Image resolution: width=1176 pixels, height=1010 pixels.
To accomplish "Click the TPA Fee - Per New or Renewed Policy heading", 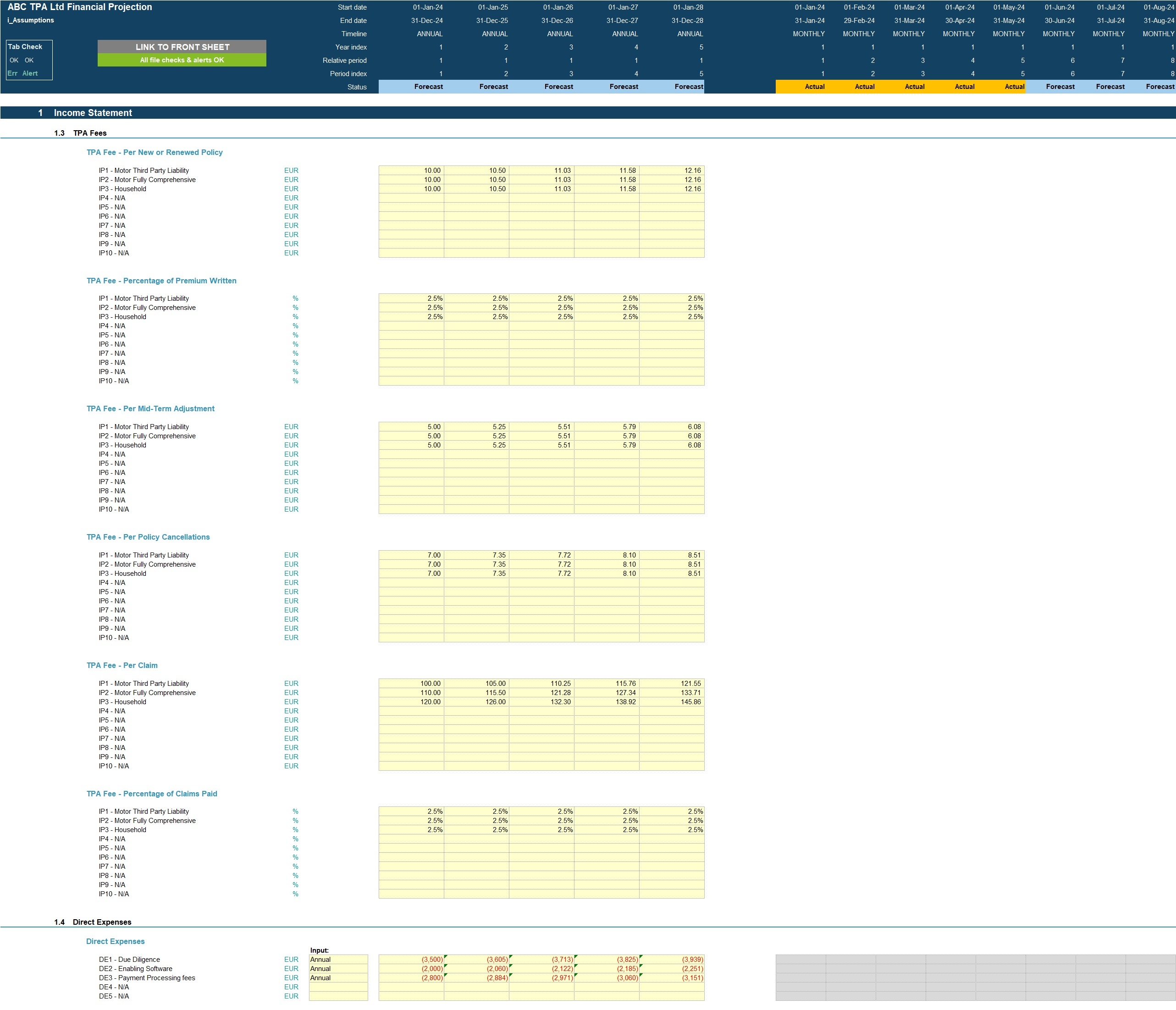I will pyautogui.click(x=155, y=152).
